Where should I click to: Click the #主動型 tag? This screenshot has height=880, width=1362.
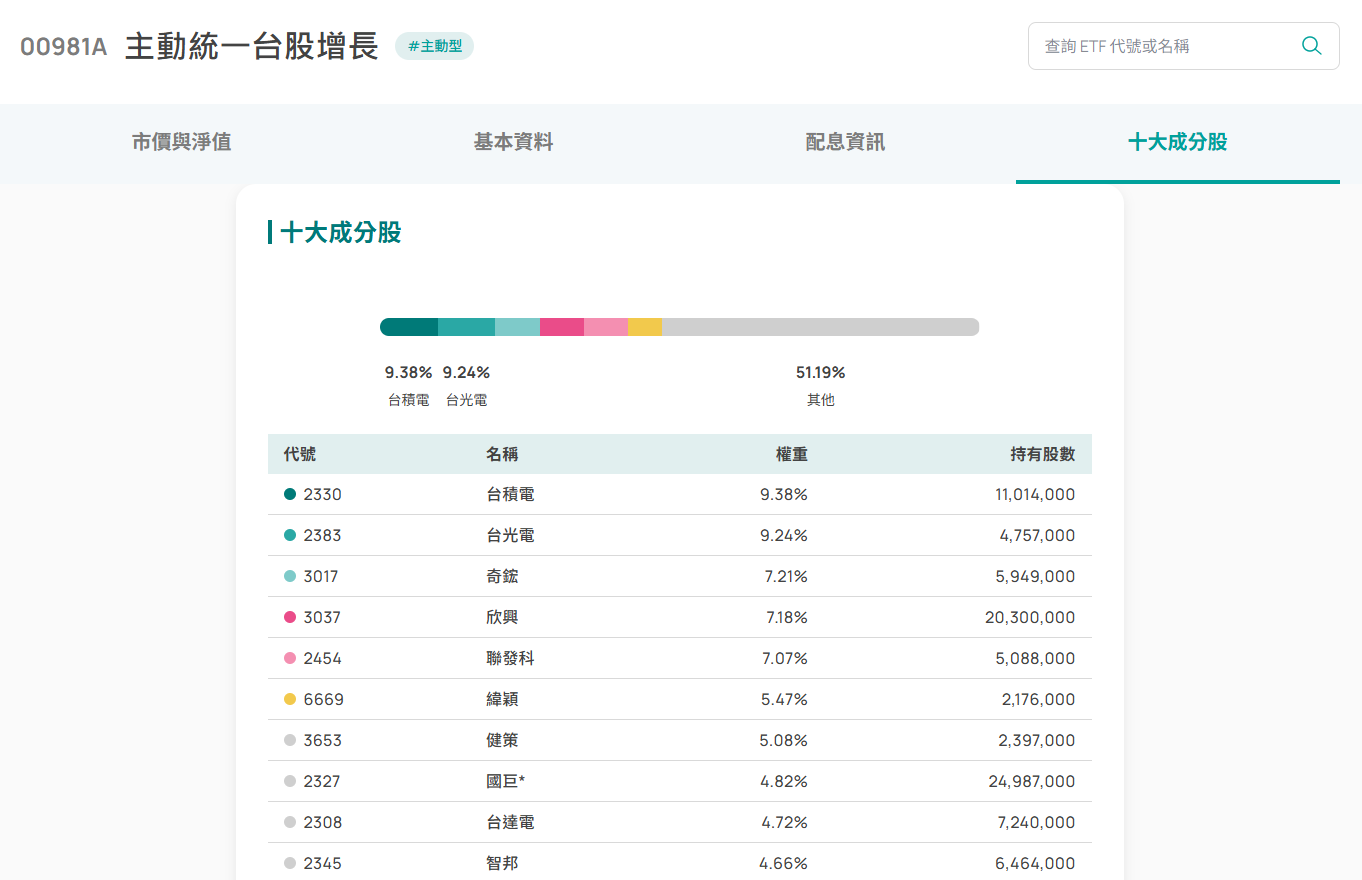coord(434,46)
